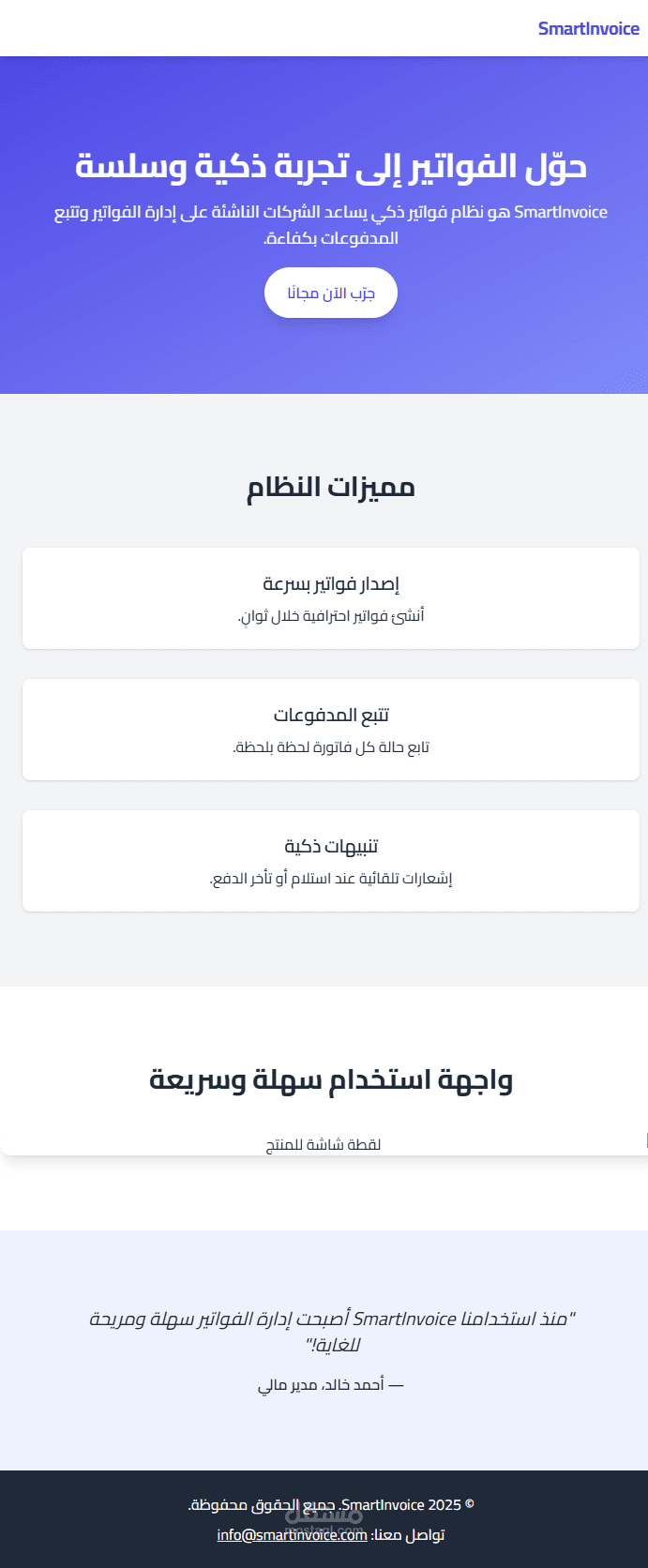
Task: Click the text تابع حالة كل فاتورة لحظة بلحظة
Action: pyautogui.click(x=331, y=747)
